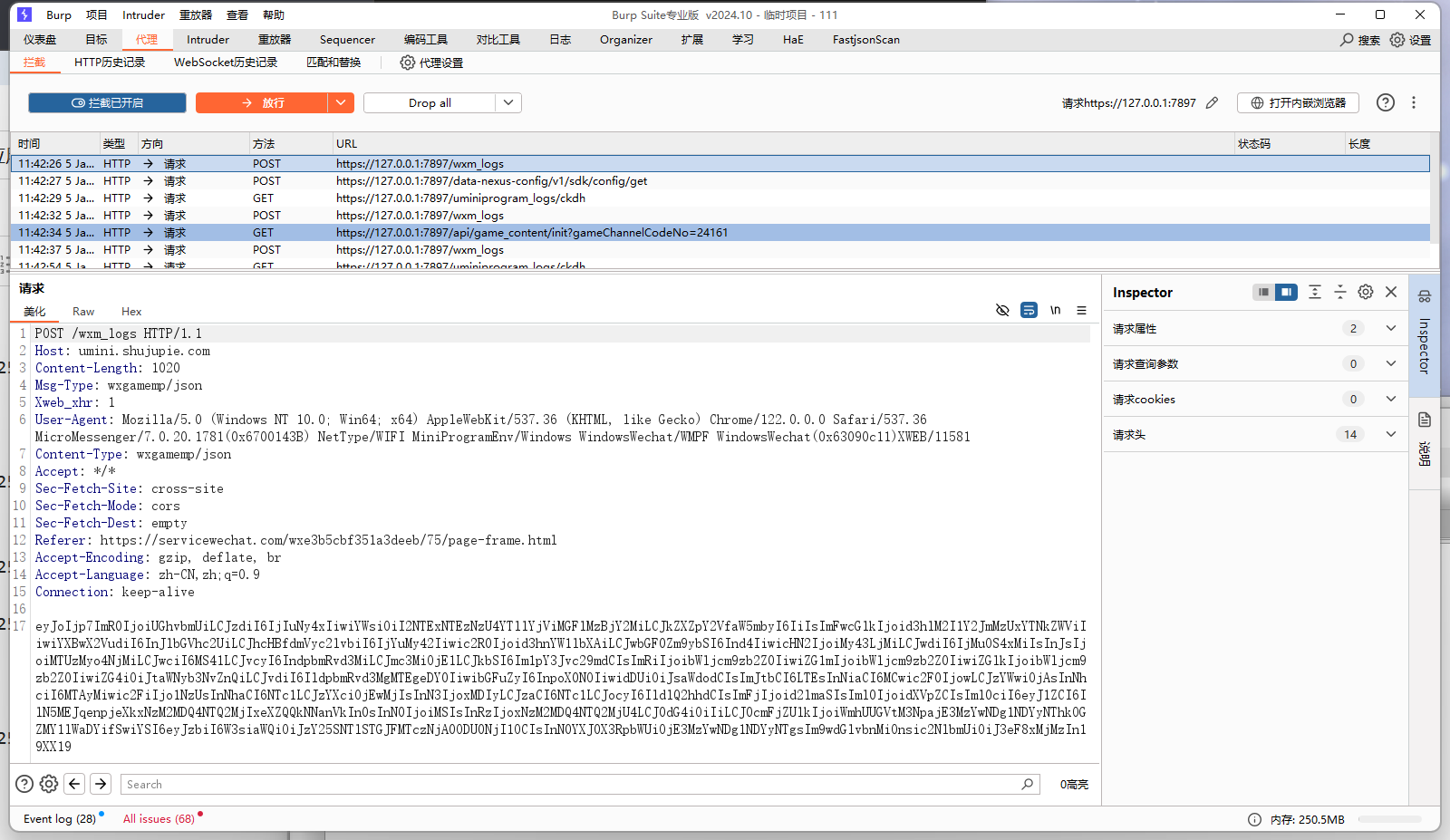Sort the table by the 方法 column

click(x=290, y=144)
